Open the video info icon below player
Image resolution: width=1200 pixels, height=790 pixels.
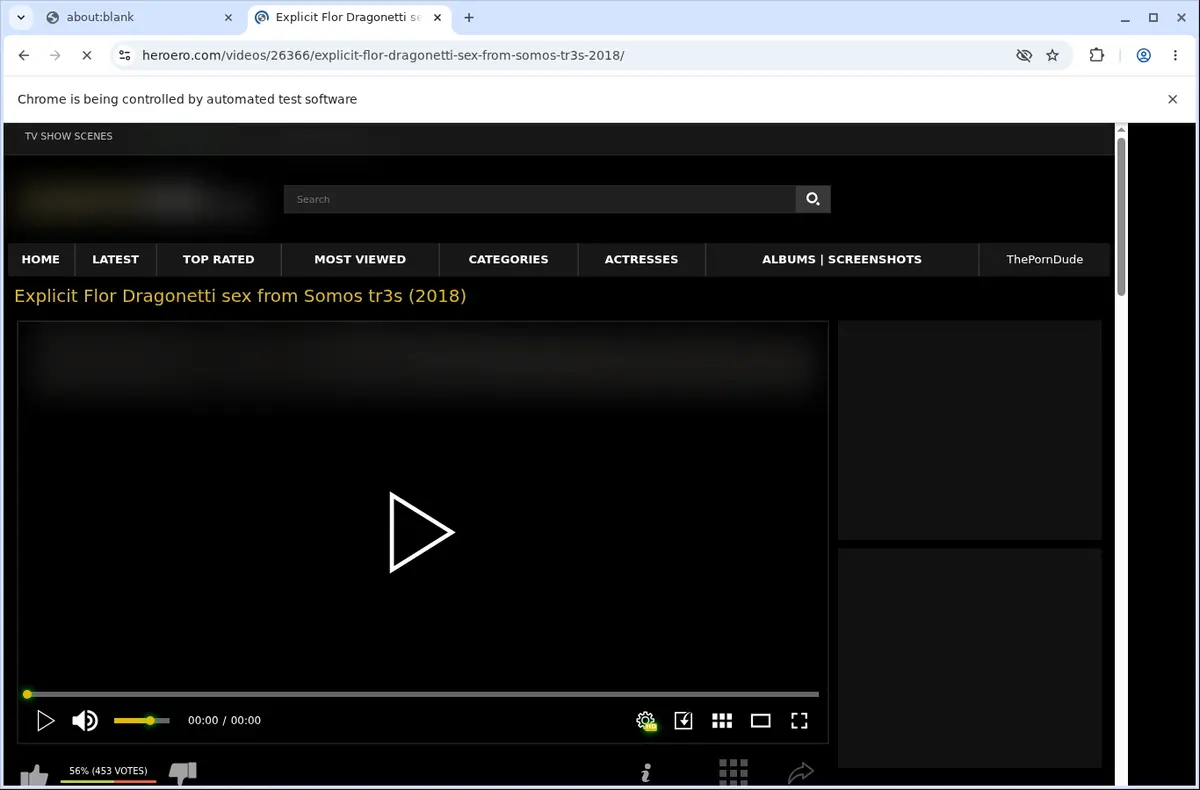(x=646, y=773)
